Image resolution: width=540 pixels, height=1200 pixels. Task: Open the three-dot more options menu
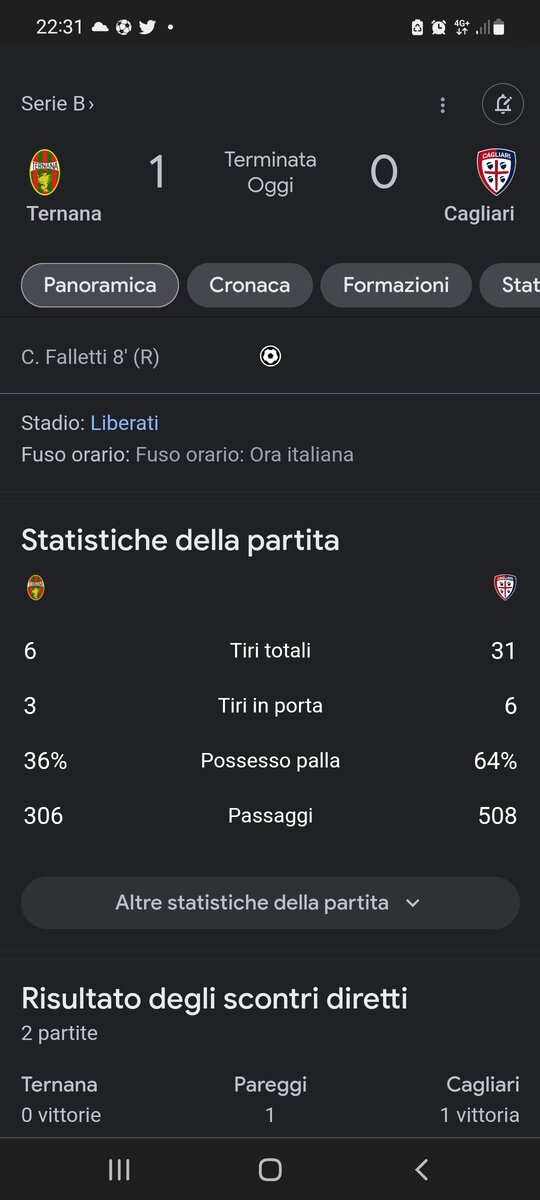(x=443, y=105)
